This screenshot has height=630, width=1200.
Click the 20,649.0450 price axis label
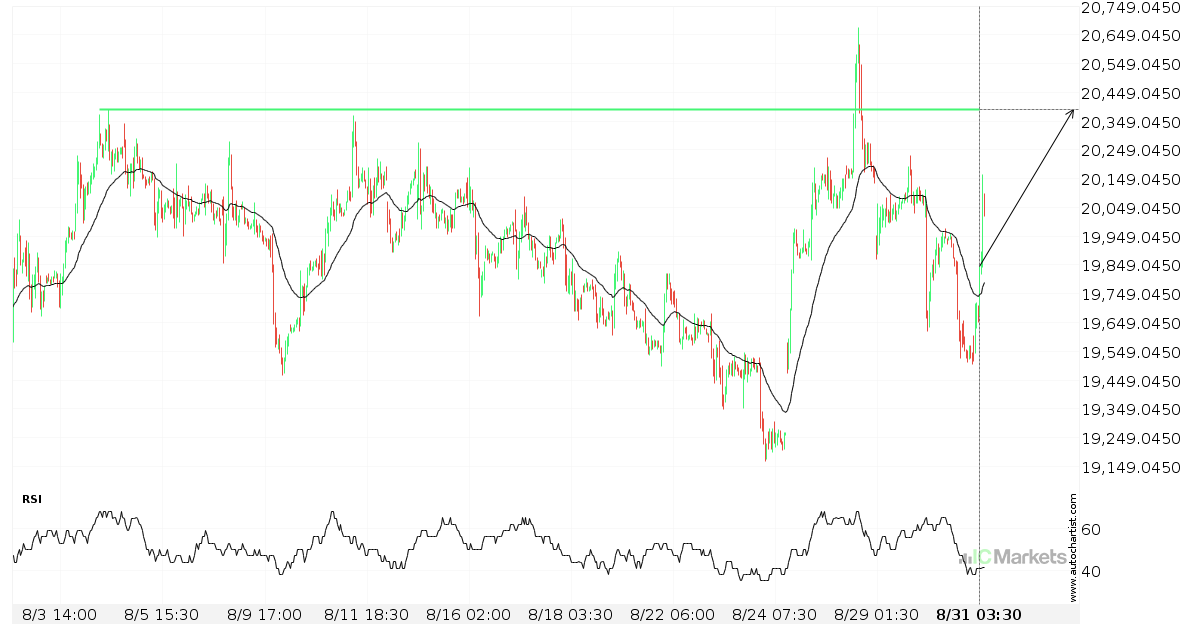pos(1133,36)
